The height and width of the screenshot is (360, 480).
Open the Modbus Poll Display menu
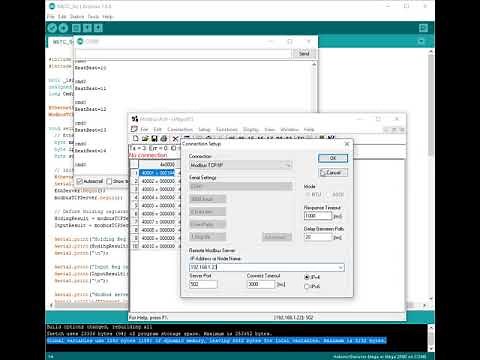[251, 129]
